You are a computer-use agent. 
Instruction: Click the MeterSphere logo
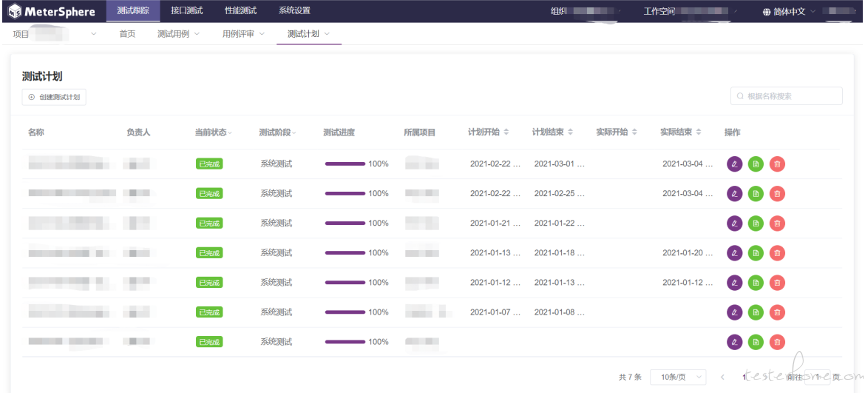coord(51,12)
